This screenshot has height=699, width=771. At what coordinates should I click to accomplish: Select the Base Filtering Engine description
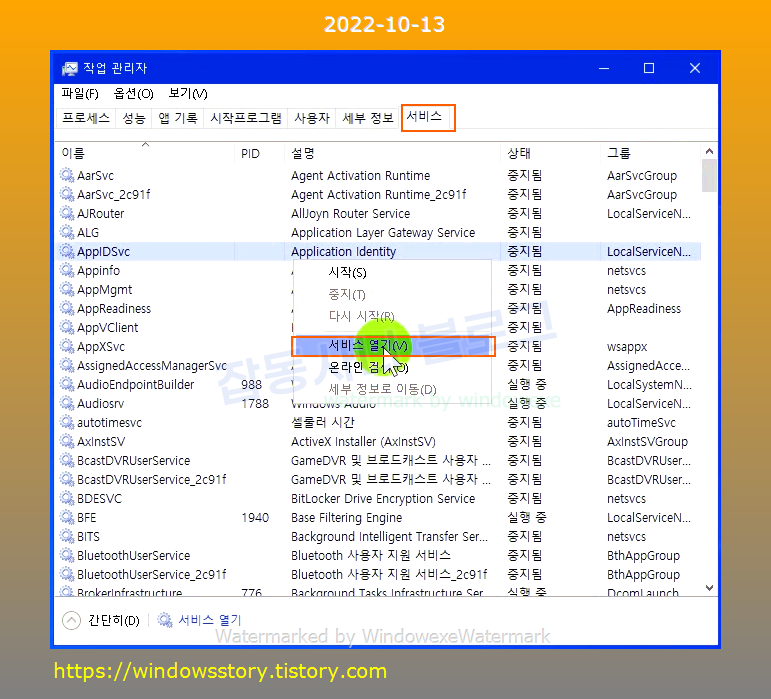pyautogui.click(x=347, y=518)
